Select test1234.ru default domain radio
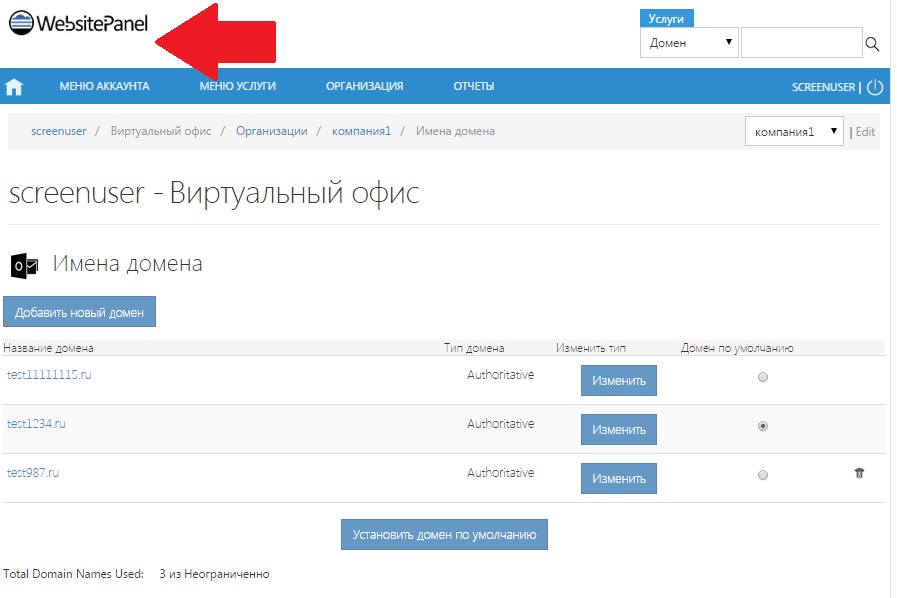 763,426
